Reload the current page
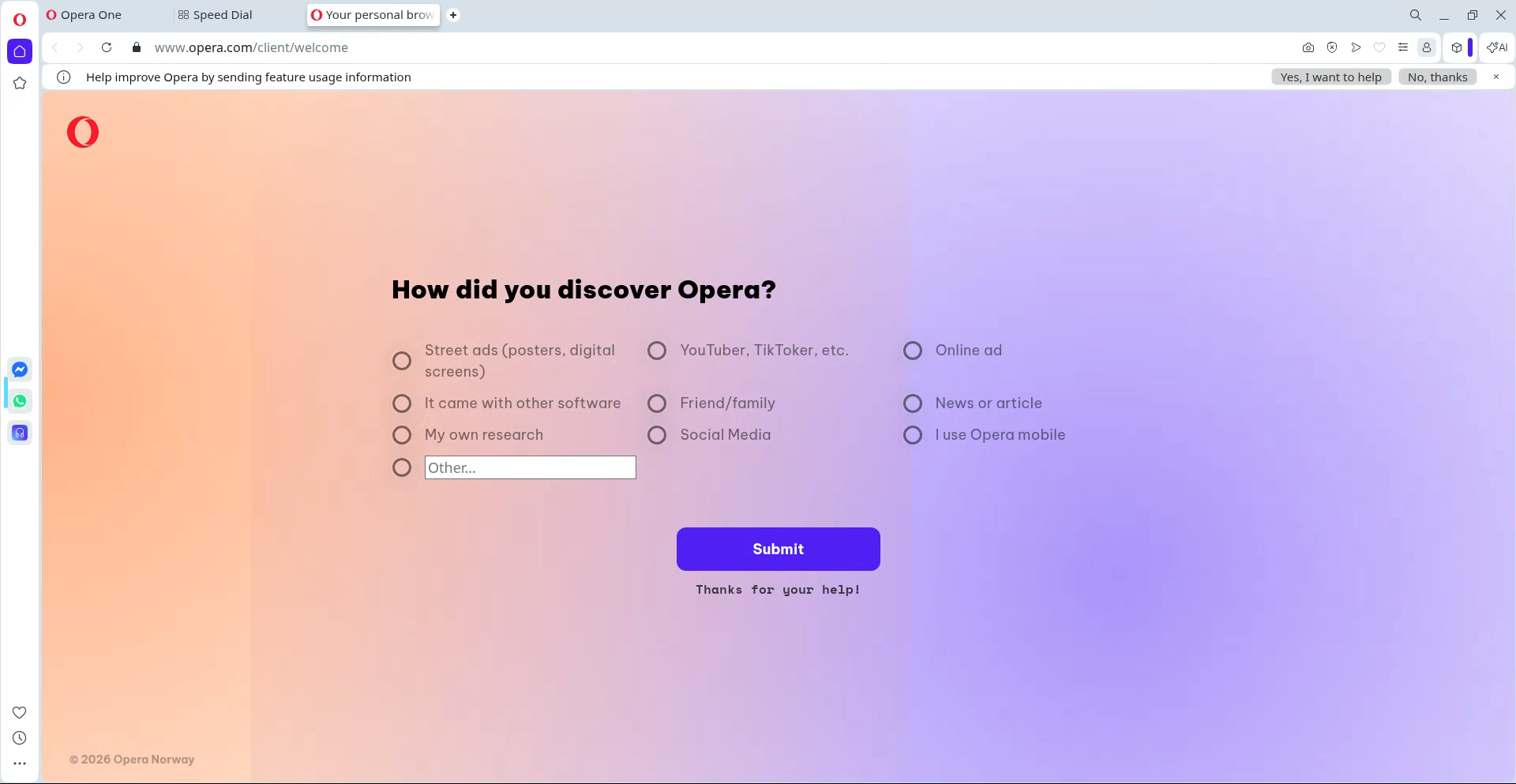 tap(107, 47)
